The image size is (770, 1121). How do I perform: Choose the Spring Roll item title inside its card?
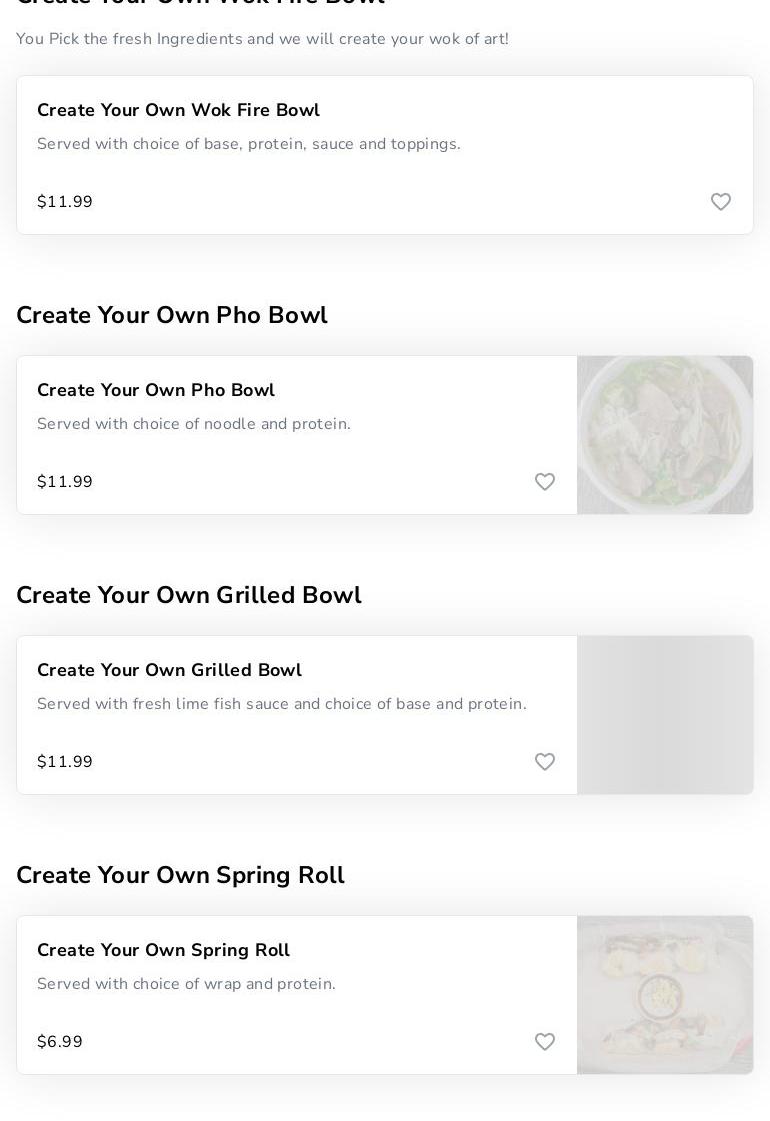coord(163,950)
